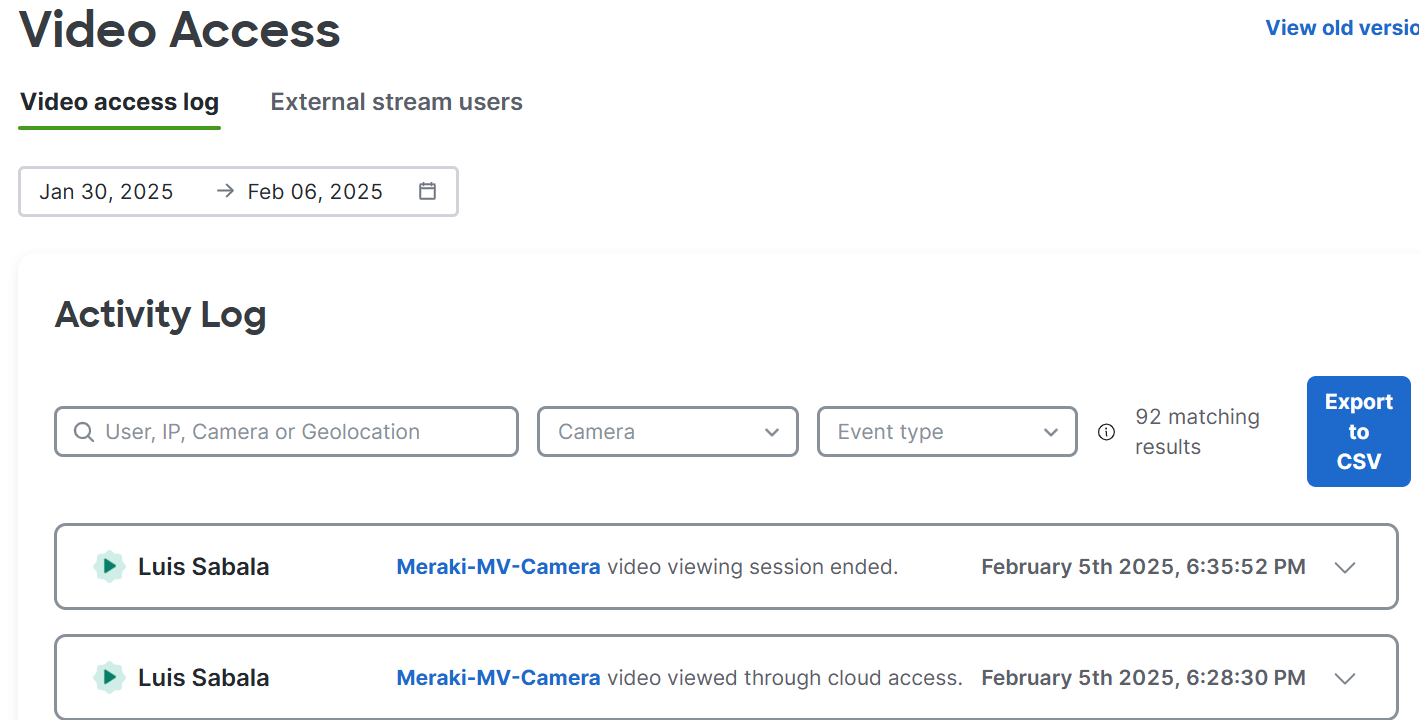The width and height of the screenshot is (1419, 720).
Task: Click play icon on session ended row
Action: tap(108, 567)
